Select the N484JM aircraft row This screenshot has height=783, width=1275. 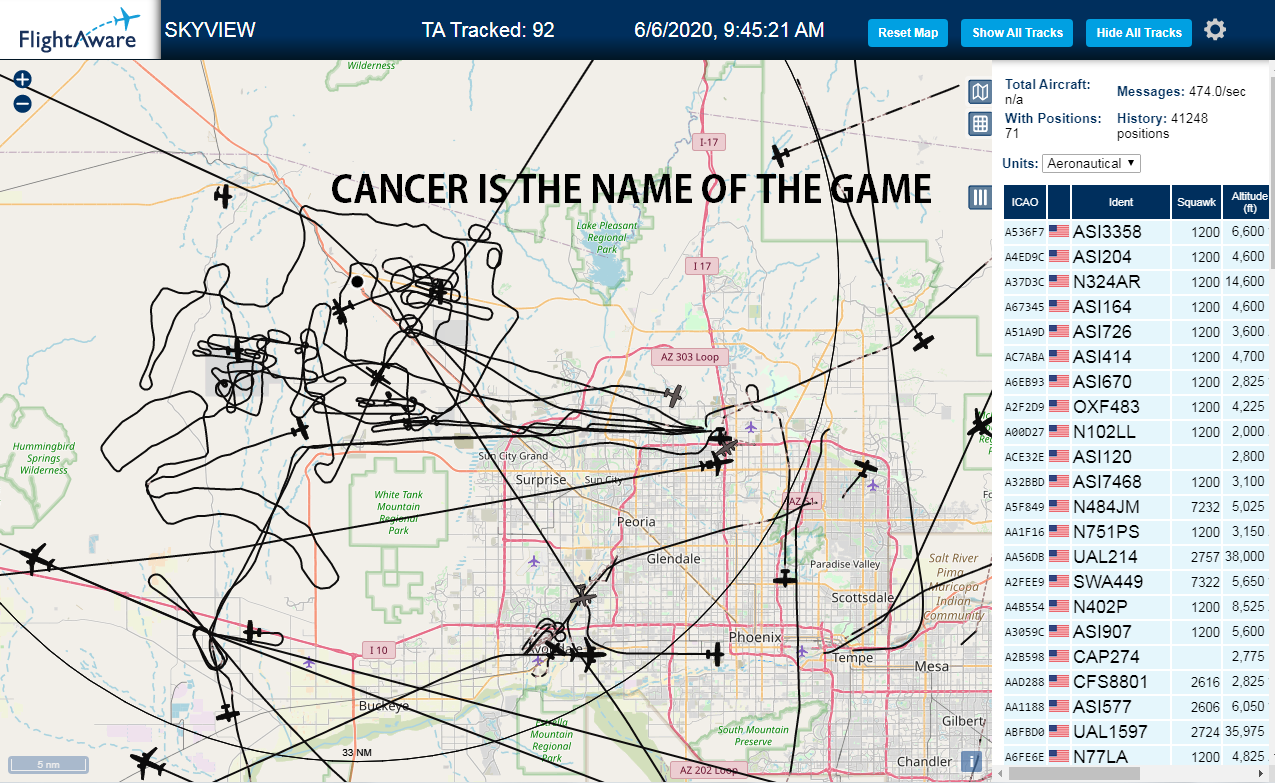coord(1139,507)
